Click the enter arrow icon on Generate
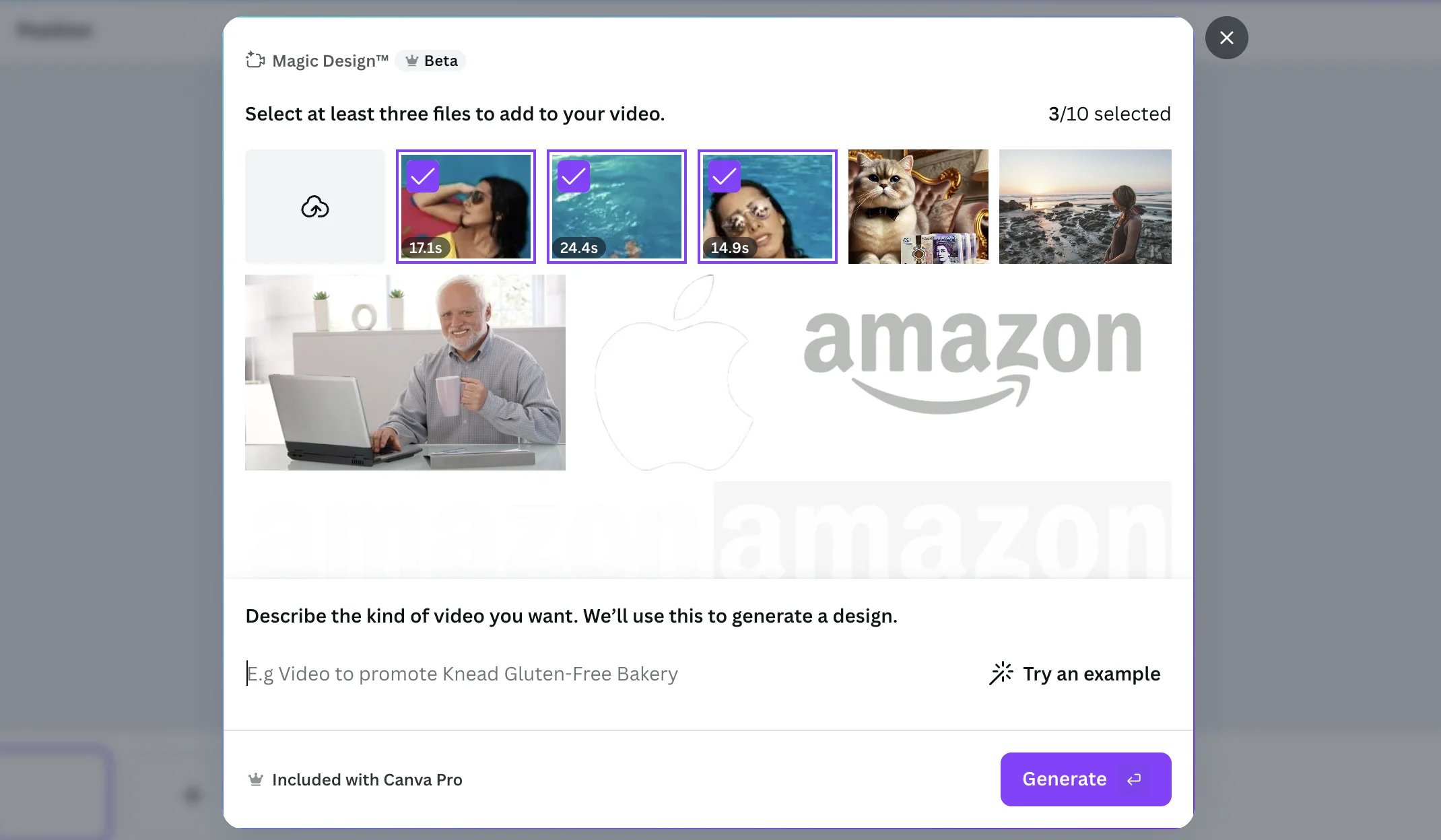This screenshot has width=1441, height=840. (x=1135, y=779)
